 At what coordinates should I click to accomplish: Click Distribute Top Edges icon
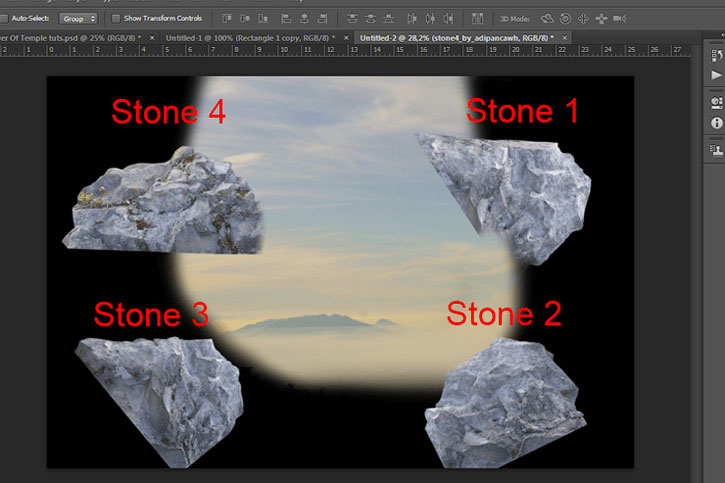pos(352,18)
